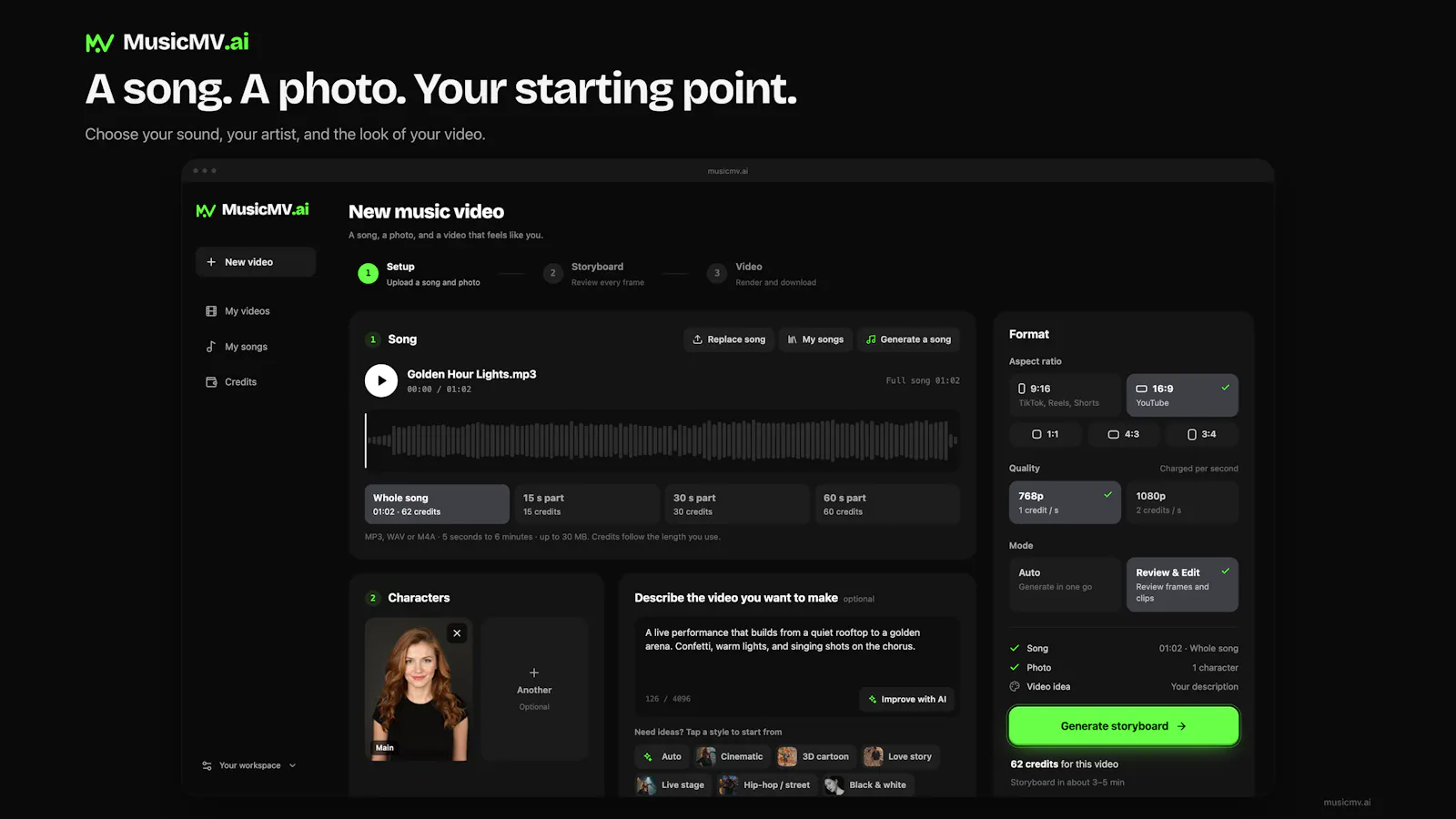Screen dimensions: 1456x819
Task: Click Generate a song
Action: tap(908, 339)
